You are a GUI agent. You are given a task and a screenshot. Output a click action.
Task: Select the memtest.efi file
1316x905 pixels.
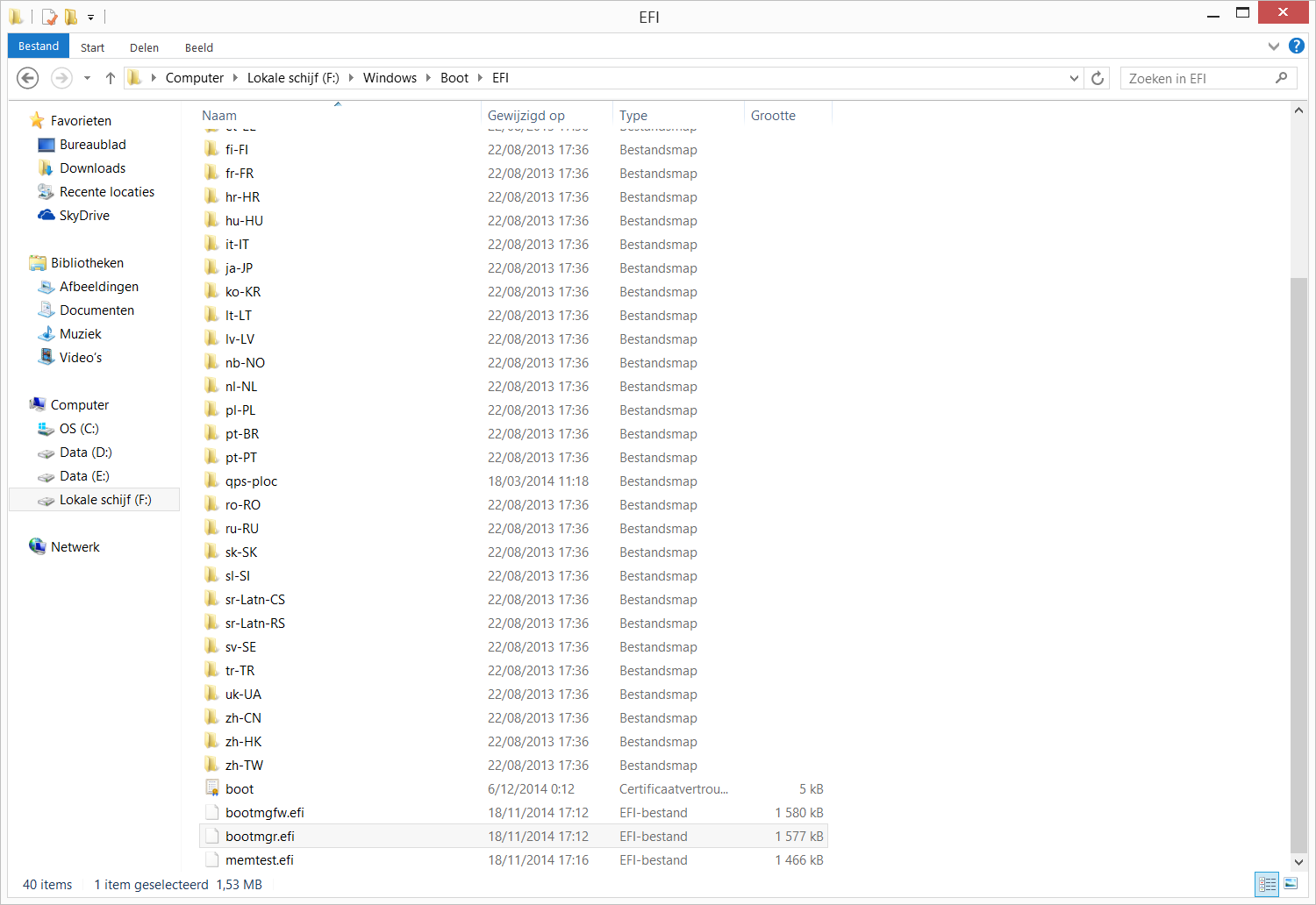[x=260, y=860]
